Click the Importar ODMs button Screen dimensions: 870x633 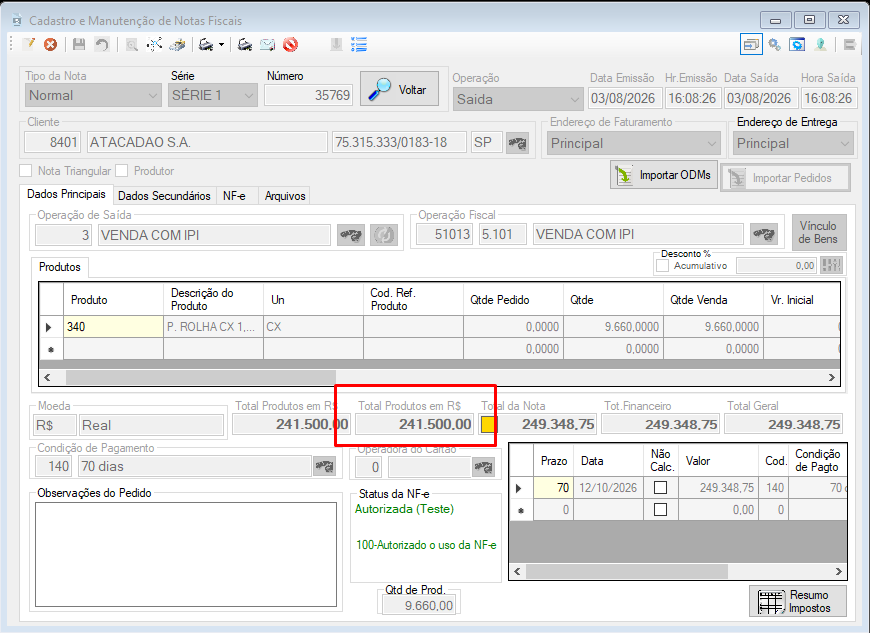click(x=664, y=175)
